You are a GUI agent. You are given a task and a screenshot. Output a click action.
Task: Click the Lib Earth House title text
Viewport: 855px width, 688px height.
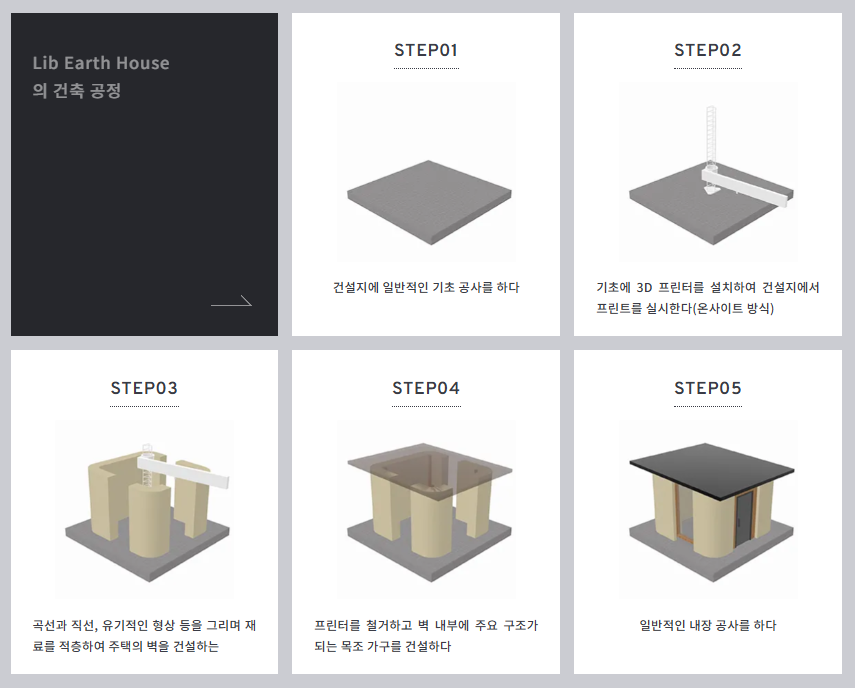pos(101,63)
